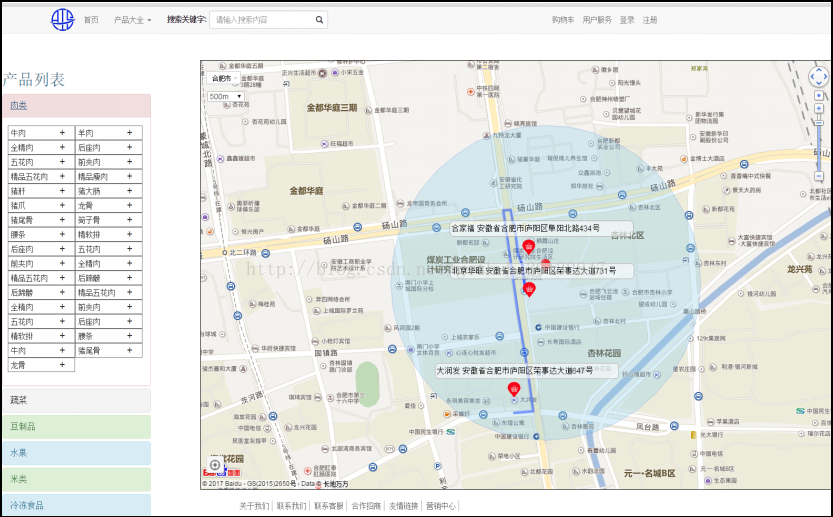
Task: Click the Baidu logo on the map
Action: tap(222, 472)
